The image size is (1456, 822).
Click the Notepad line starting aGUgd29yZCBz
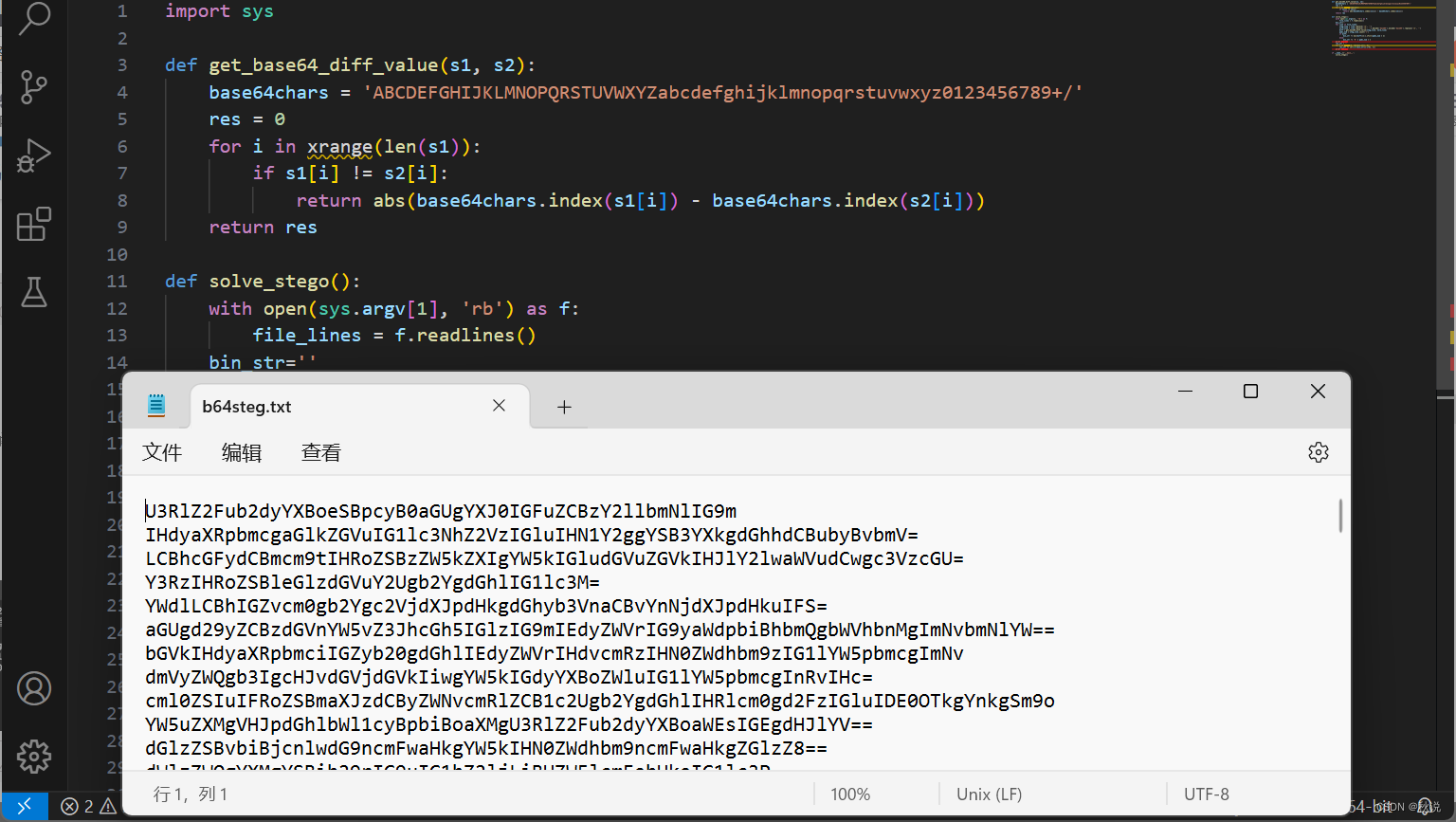(600, 630)
